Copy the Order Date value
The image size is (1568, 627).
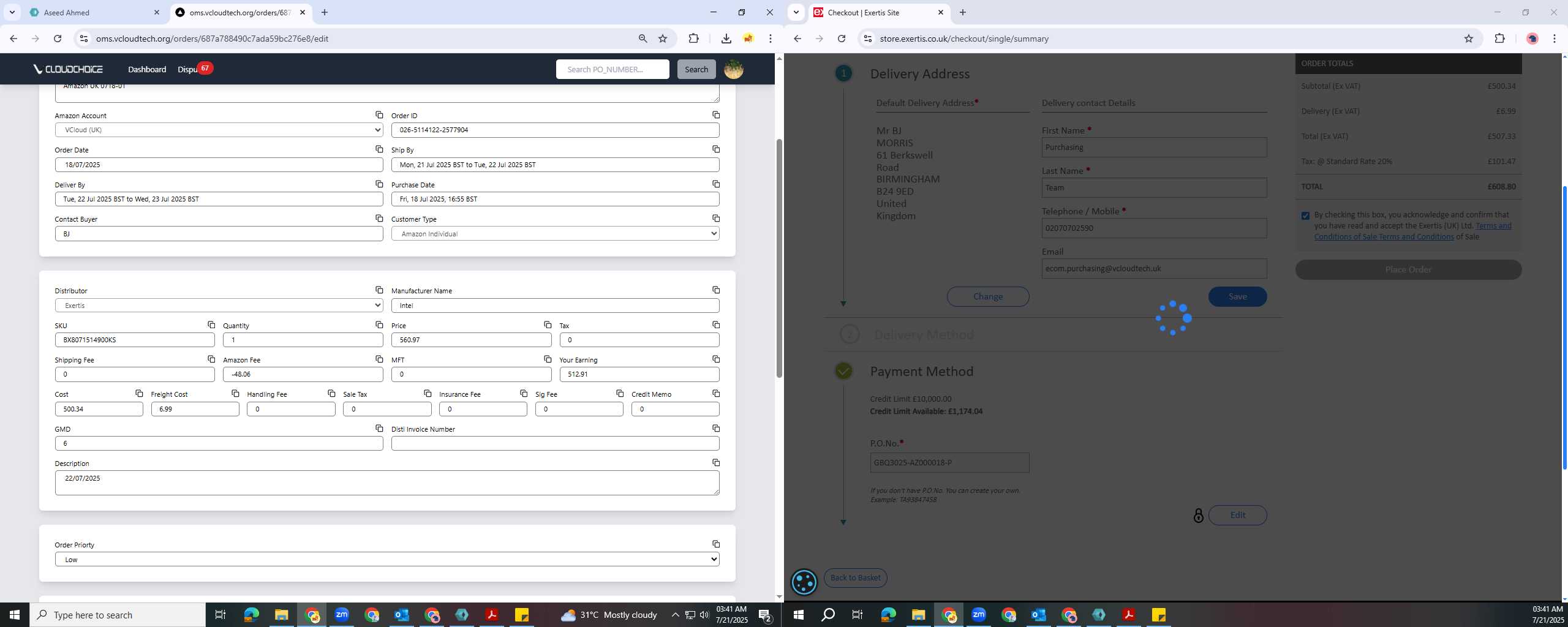tap(379, 149)
